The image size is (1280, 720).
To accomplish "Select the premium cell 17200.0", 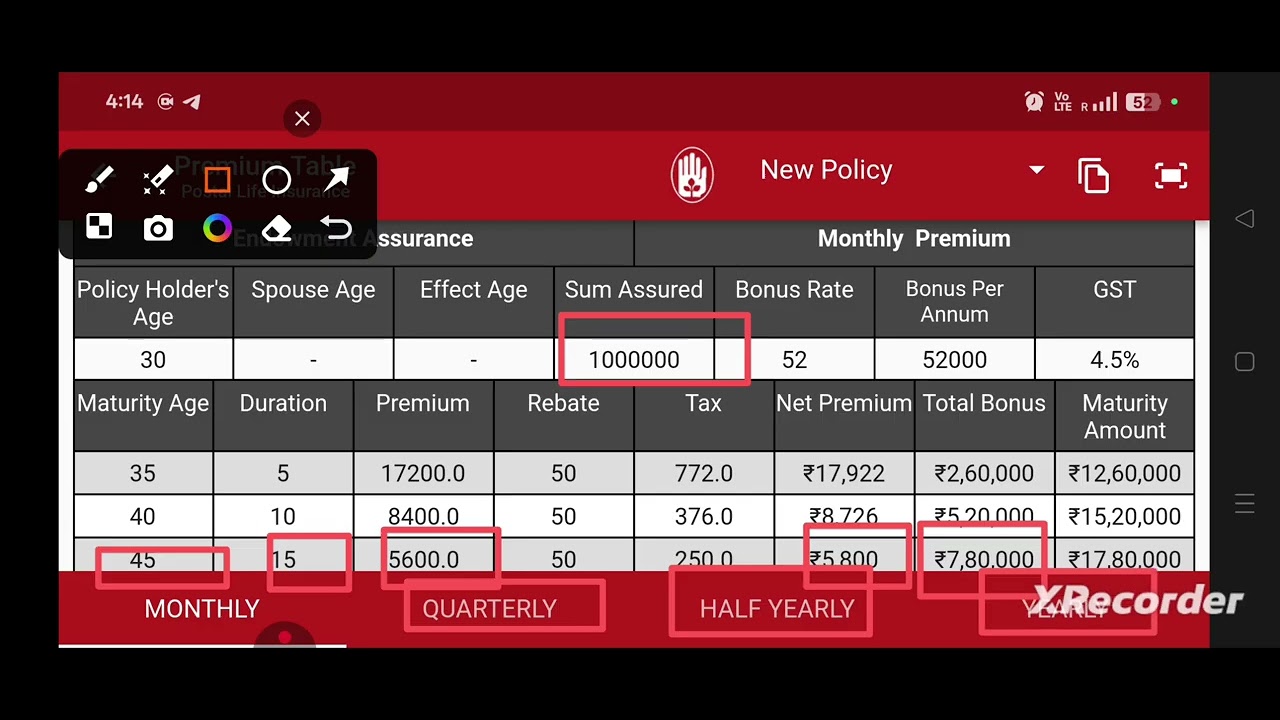I will click(423, 474).
